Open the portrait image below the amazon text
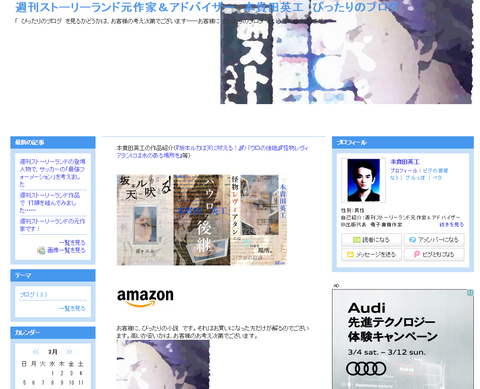480x389 pixels. click(163, 364)
